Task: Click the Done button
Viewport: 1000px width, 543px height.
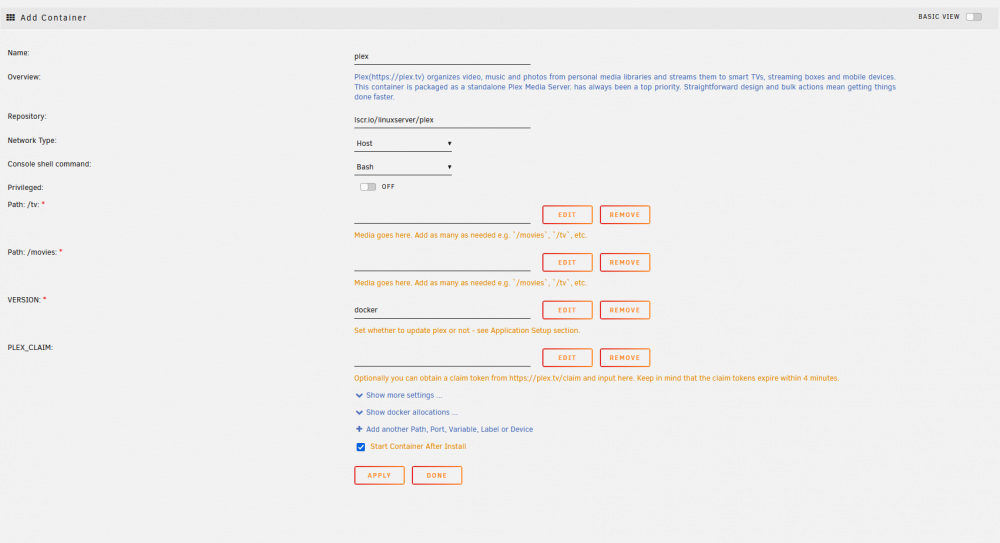Action: click(437, 475)
